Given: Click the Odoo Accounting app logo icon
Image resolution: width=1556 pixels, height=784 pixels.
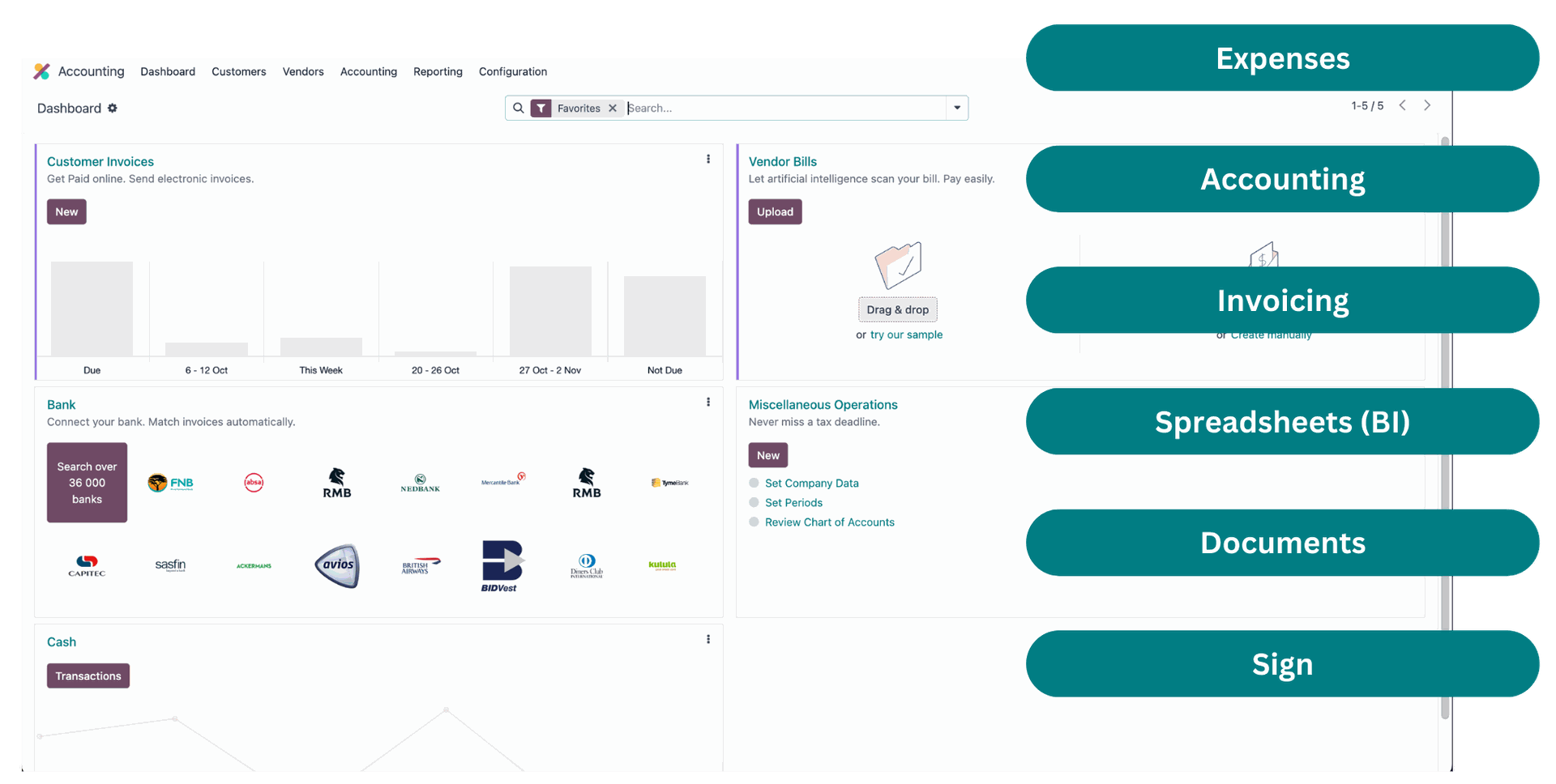Looking at the screenshot, I should [x=41, y=71].
